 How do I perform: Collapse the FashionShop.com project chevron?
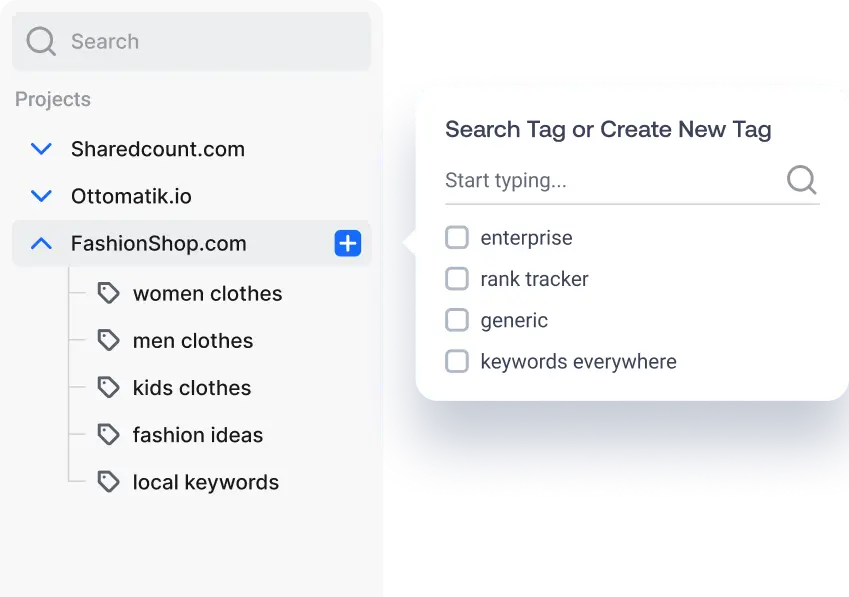pyautogui.click(x=40, y=243)
